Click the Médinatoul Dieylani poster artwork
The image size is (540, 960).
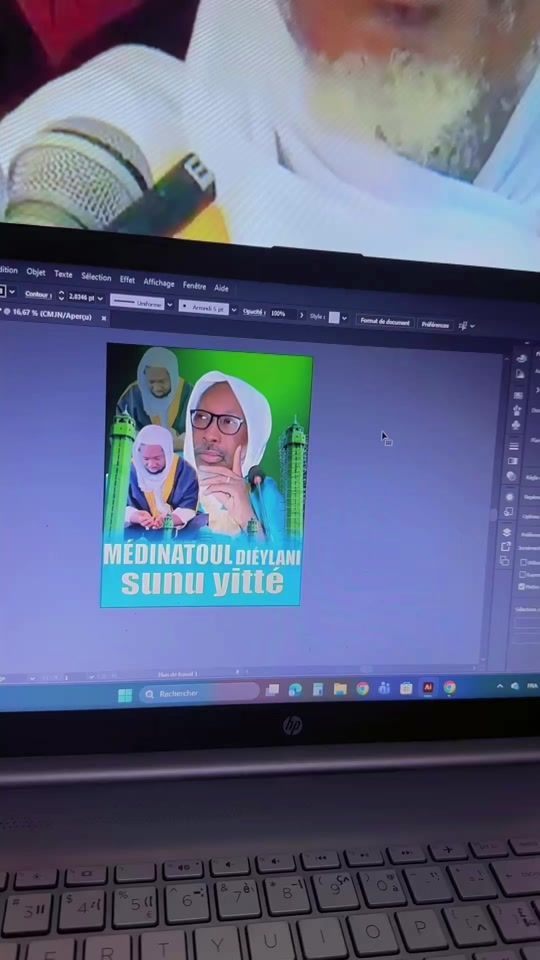tap(206, 475)
